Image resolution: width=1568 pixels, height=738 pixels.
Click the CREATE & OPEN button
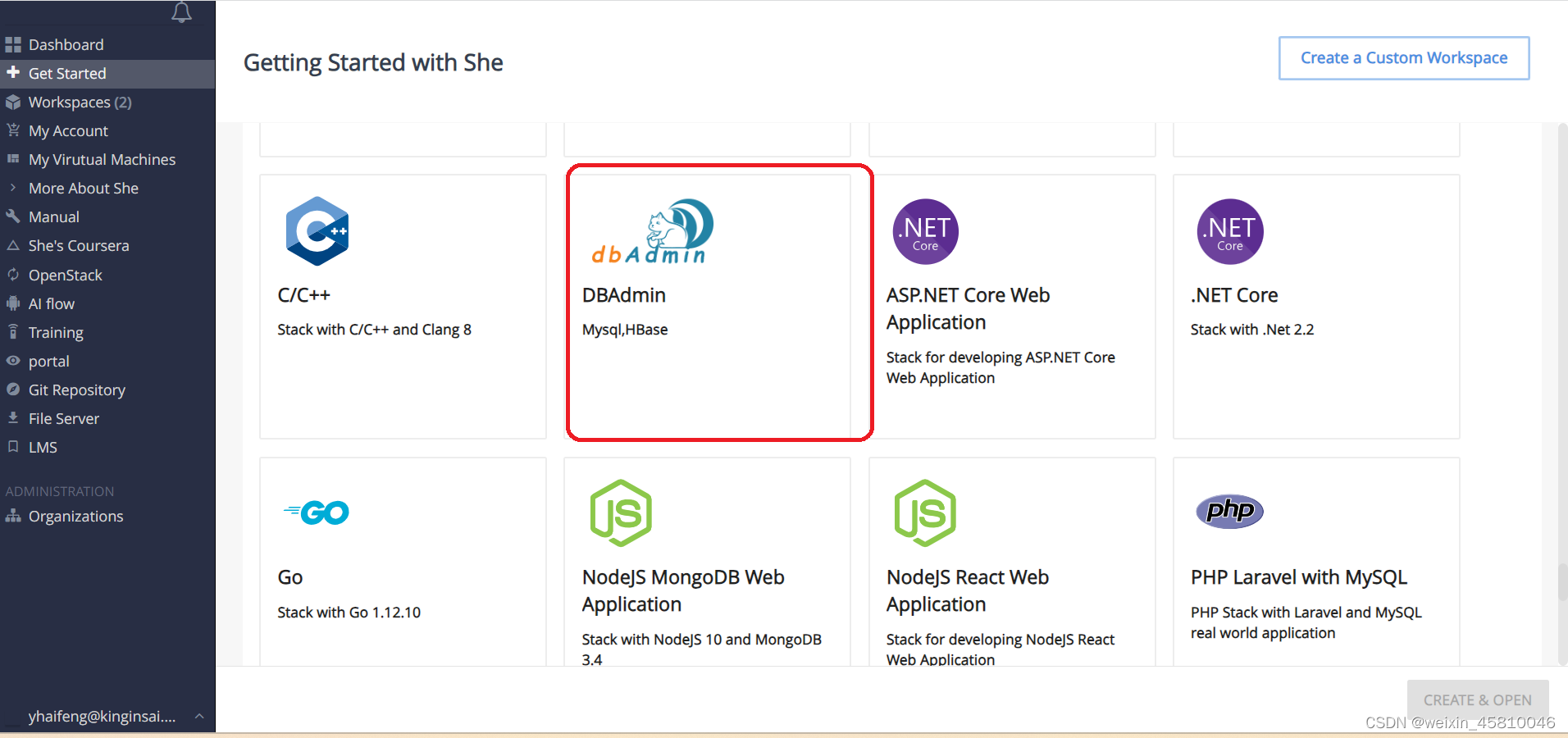[x=1478, y=700]
